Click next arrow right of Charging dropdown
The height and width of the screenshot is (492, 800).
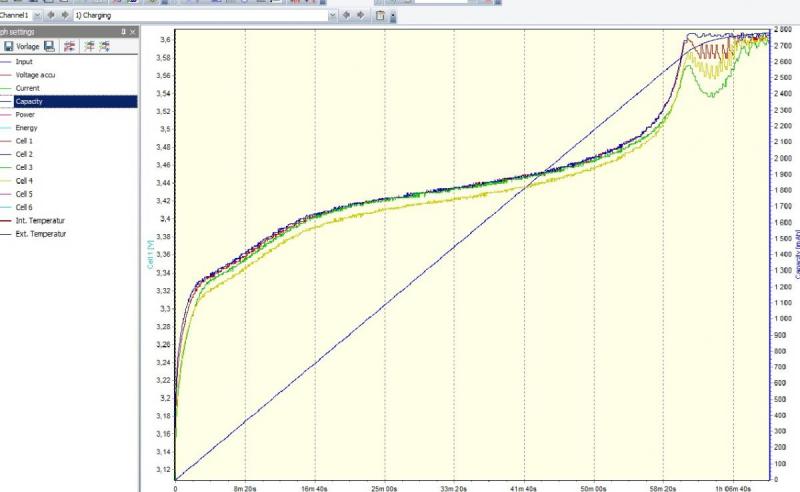pyautogui.click(x=361, y=16)
